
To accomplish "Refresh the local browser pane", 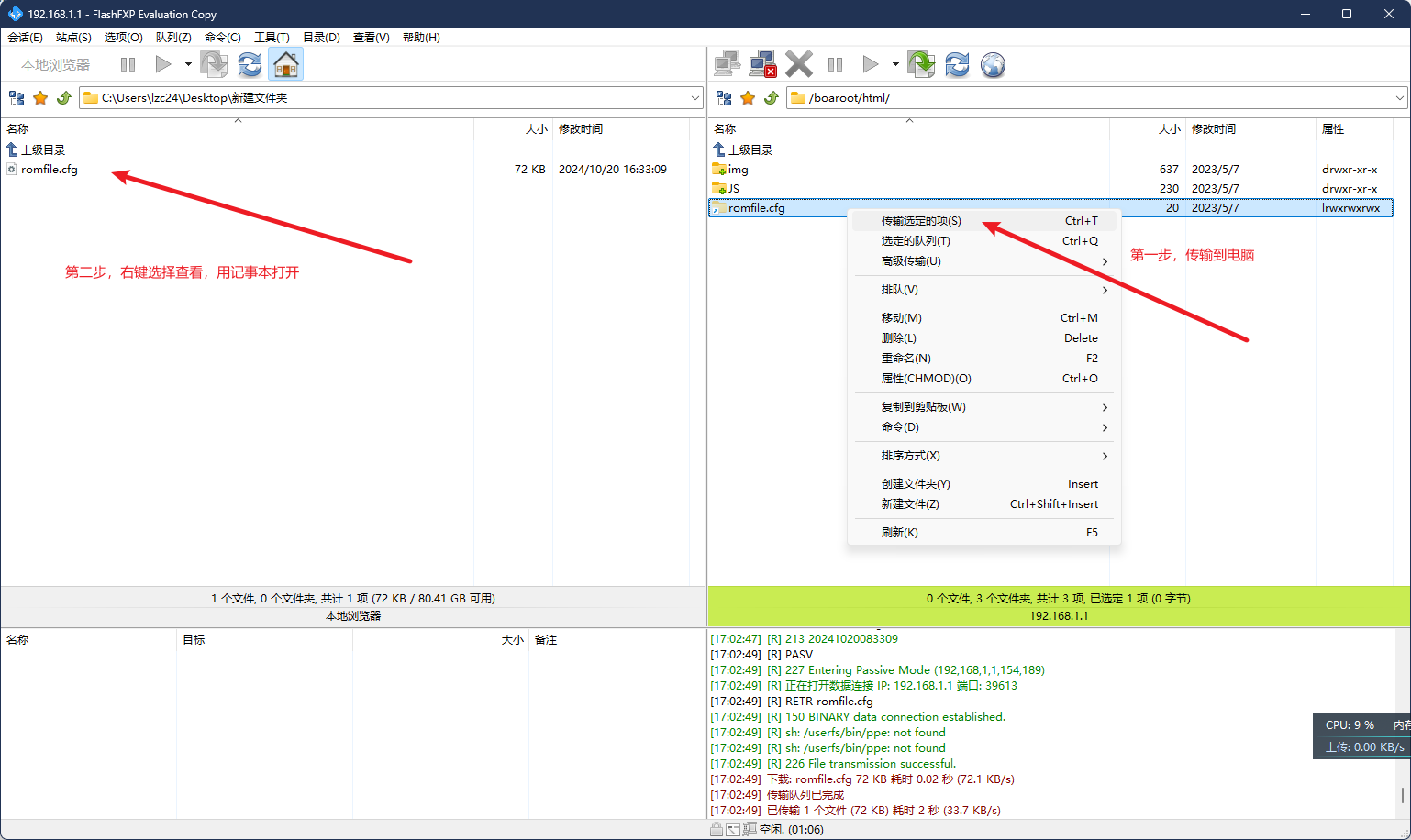I will (250, 64).
